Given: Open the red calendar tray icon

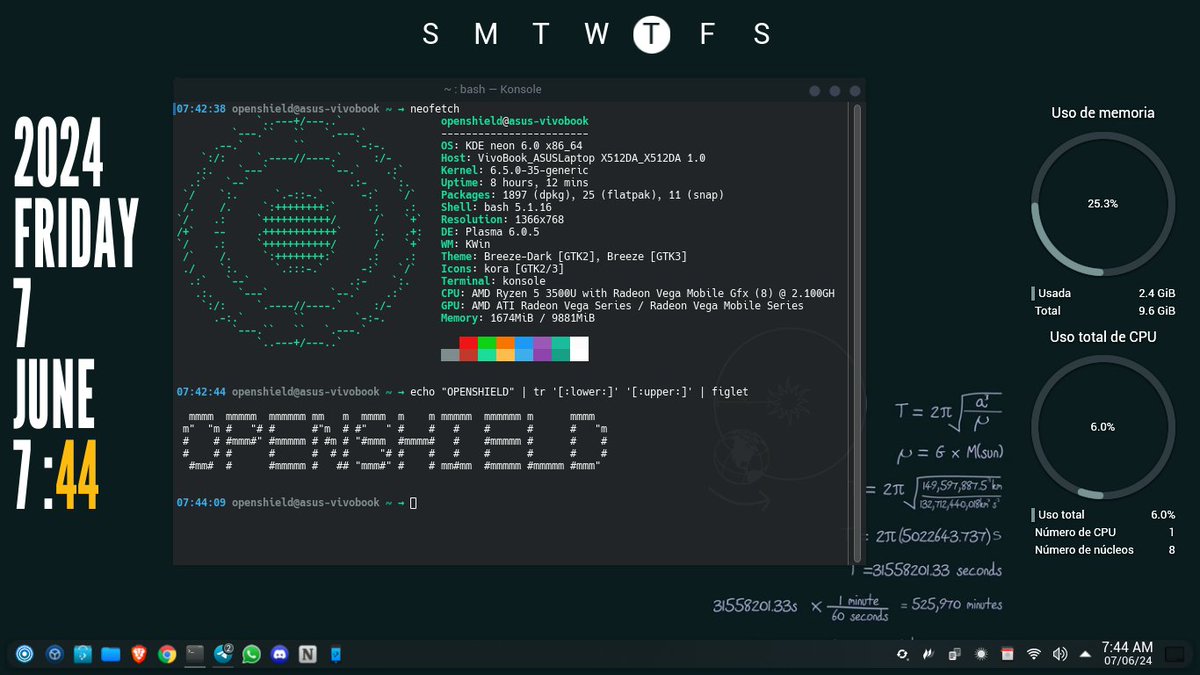Looking at the screenshot, I should (x=1007, y=655).
